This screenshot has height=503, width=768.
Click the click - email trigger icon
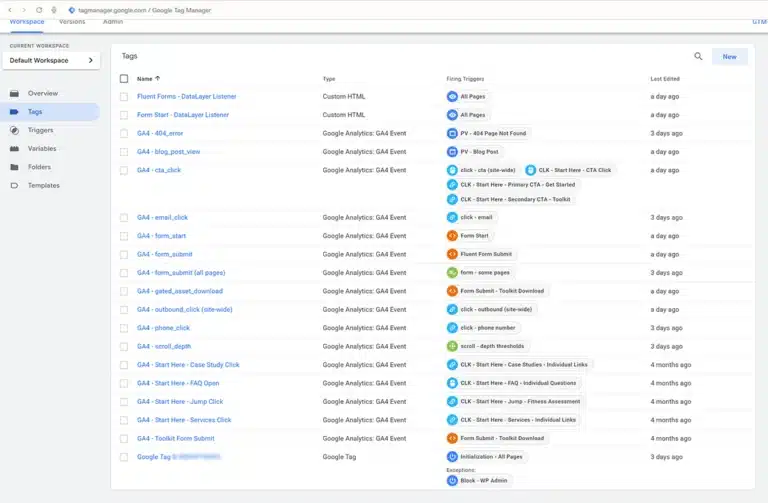click(x=452, y=217)
